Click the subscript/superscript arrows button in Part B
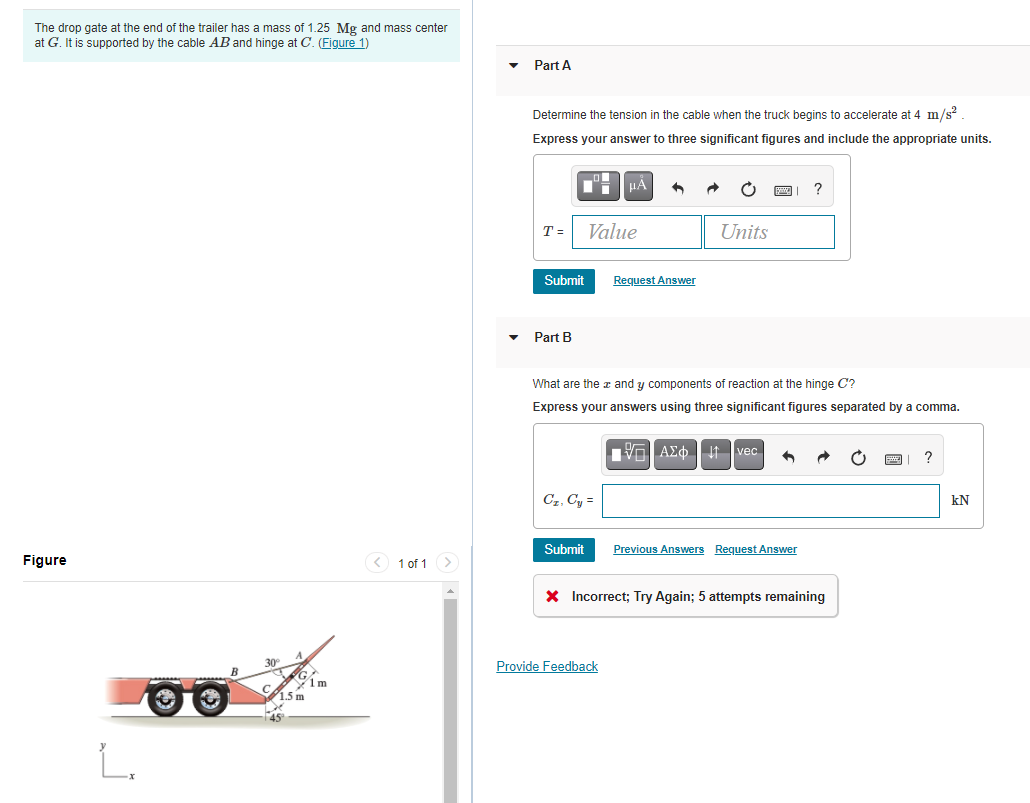Image resolution: width=1030 pixels, height=803 pixels. click(715, 454)
